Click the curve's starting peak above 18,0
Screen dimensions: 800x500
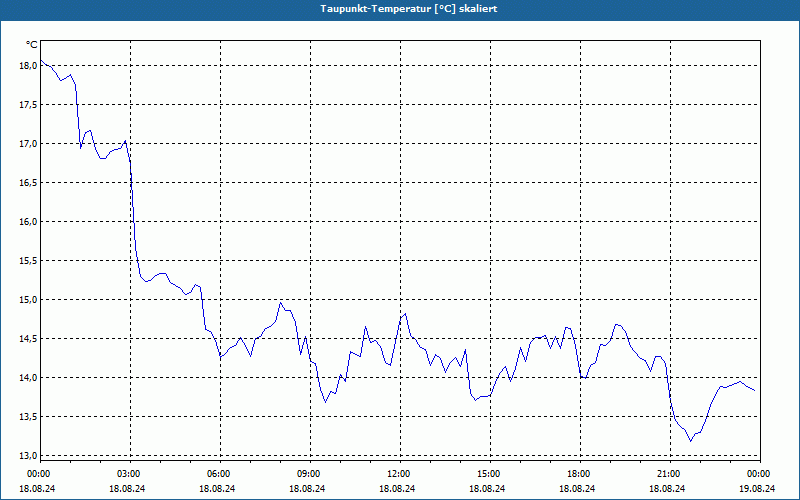[41, 60]
